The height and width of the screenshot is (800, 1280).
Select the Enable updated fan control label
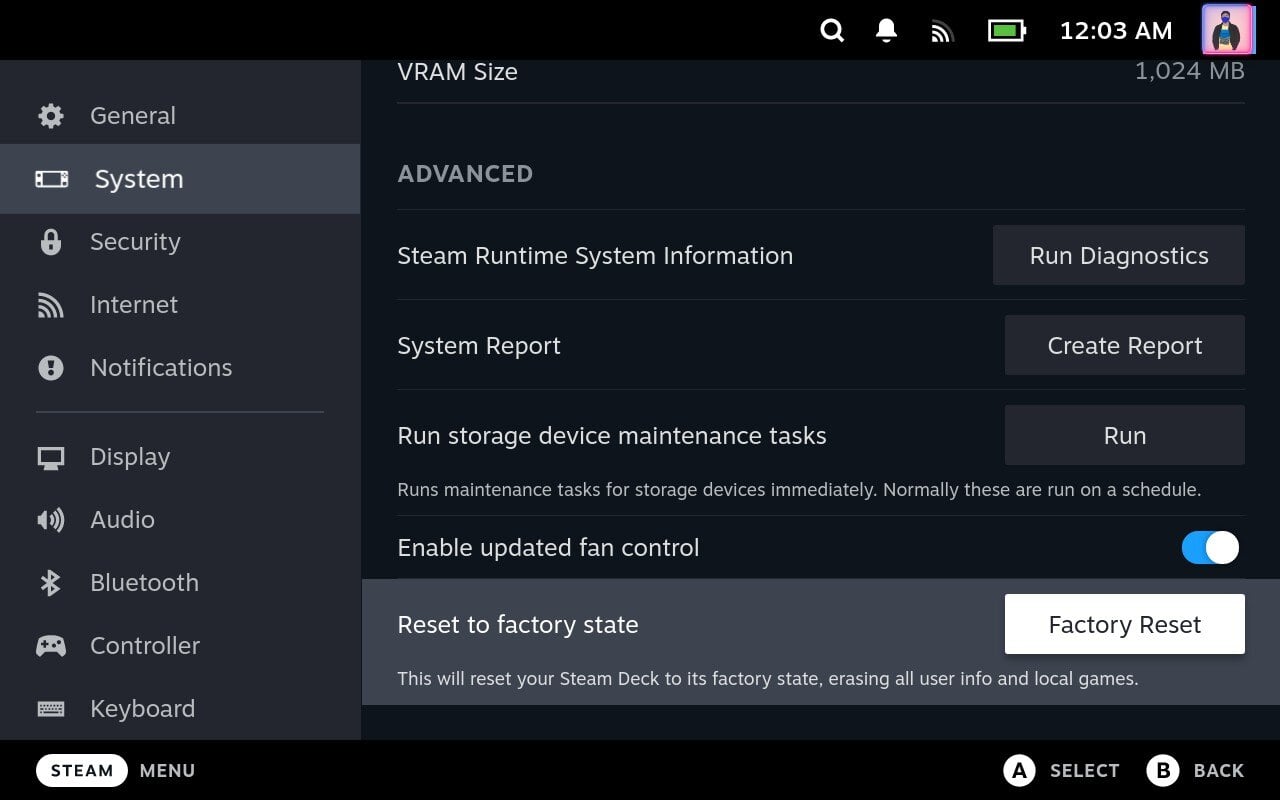point(548,548)
